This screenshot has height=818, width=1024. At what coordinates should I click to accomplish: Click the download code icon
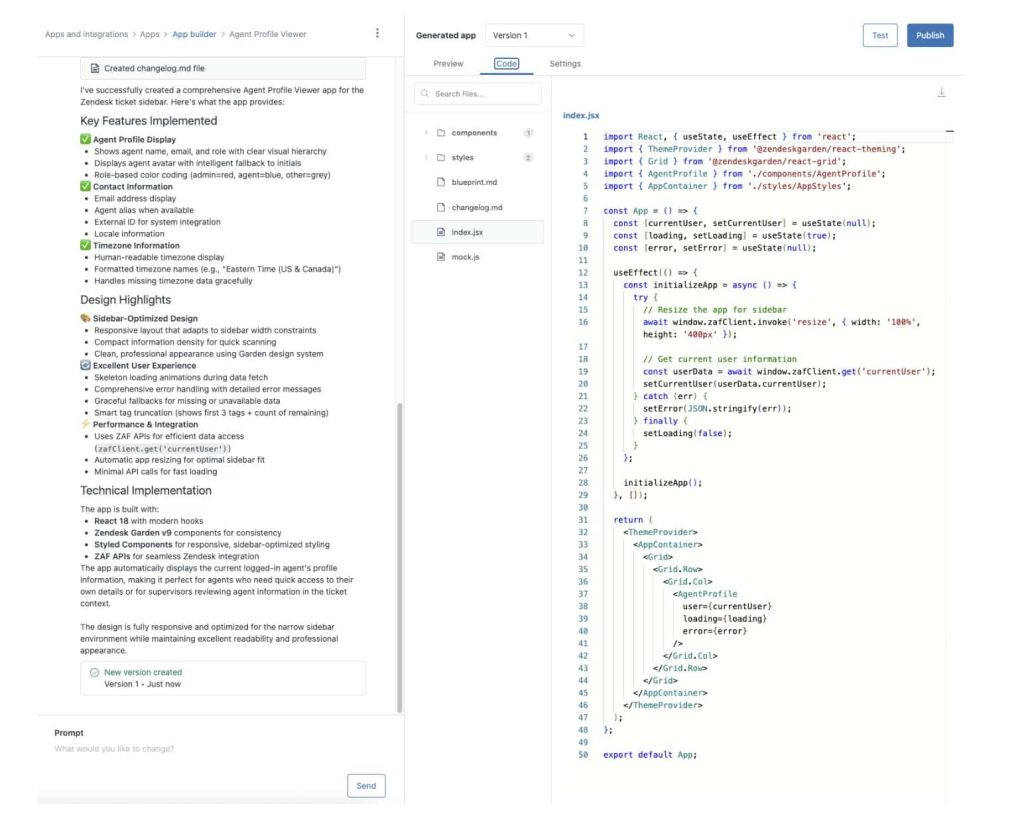(941, 92)
